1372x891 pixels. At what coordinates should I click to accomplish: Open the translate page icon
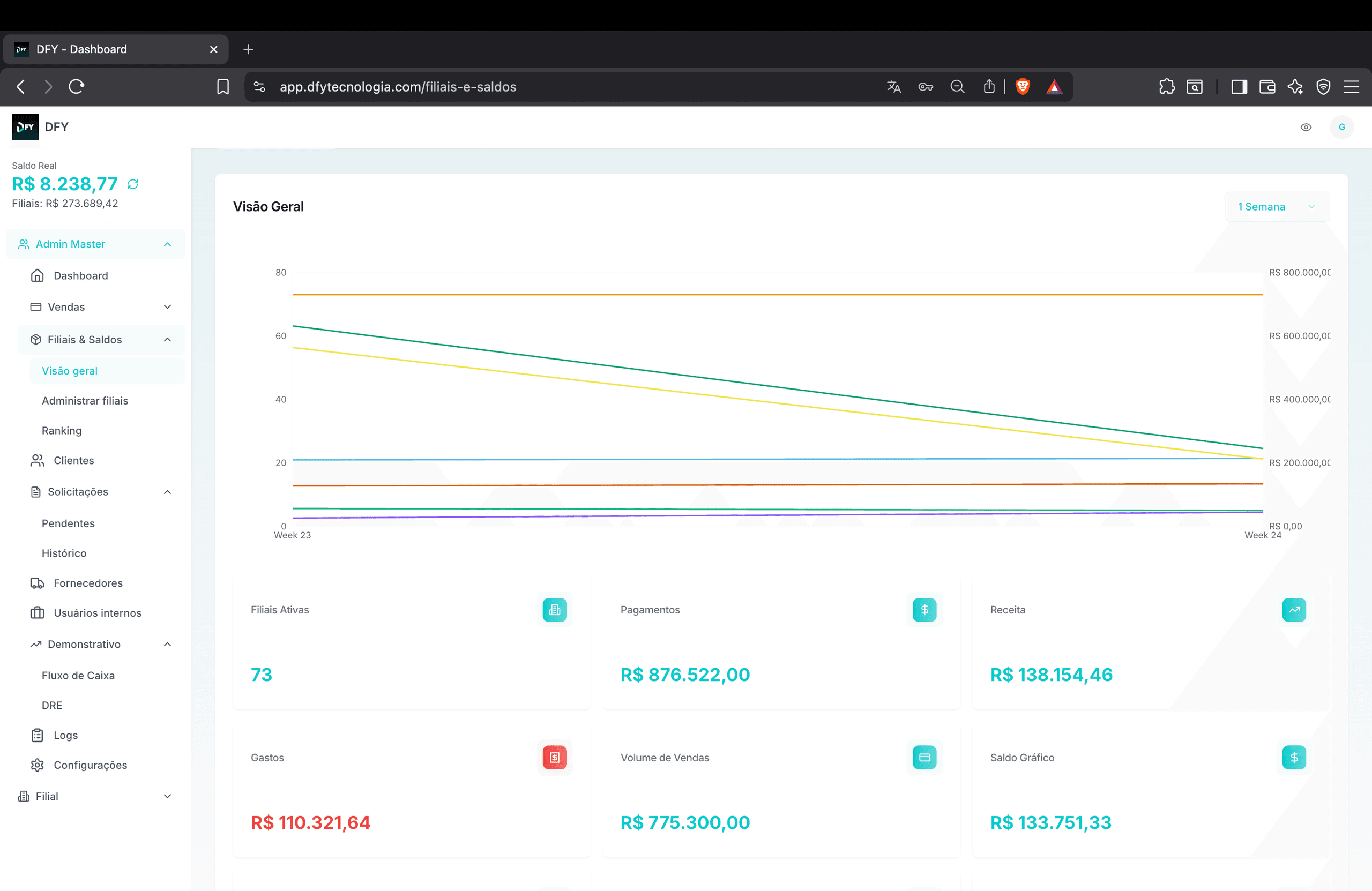[893, 86]
